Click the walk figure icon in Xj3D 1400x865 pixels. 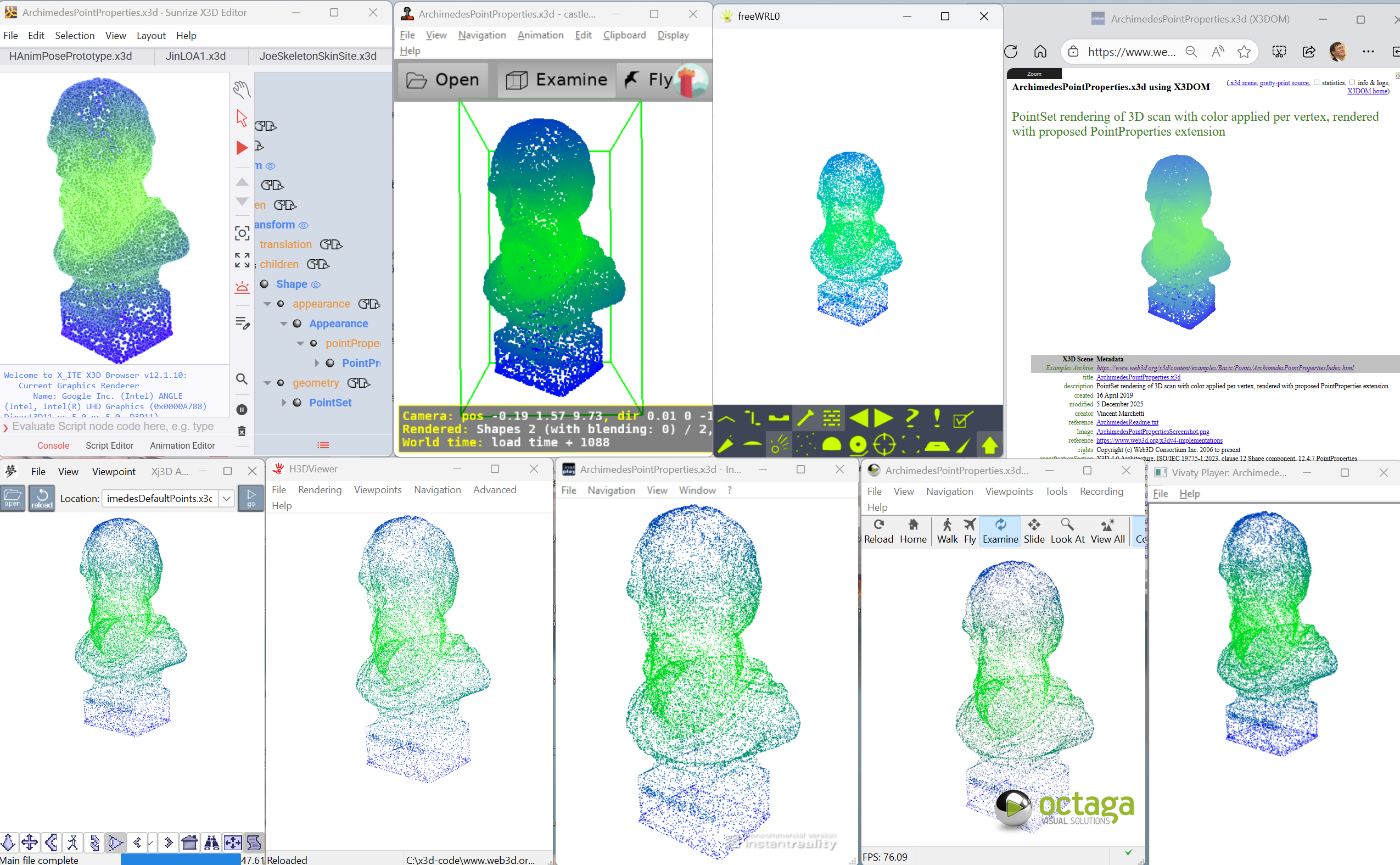72,842
